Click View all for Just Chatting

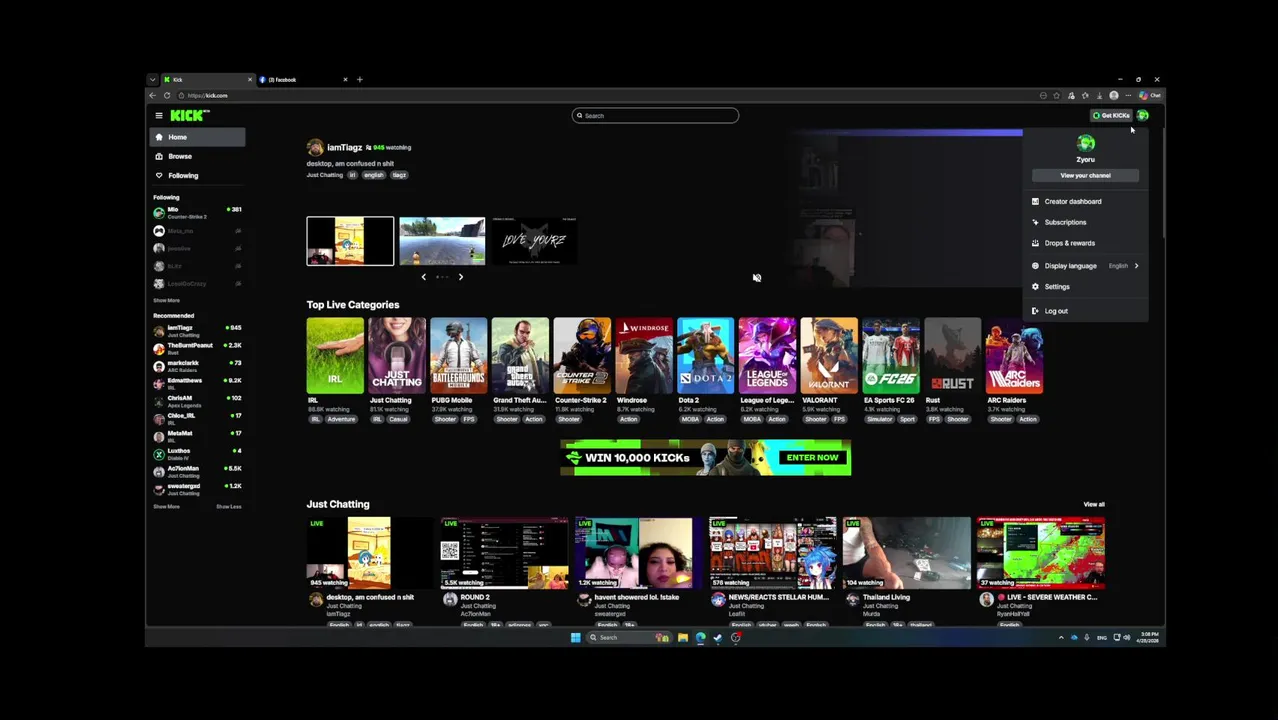tap(1094, 505)
